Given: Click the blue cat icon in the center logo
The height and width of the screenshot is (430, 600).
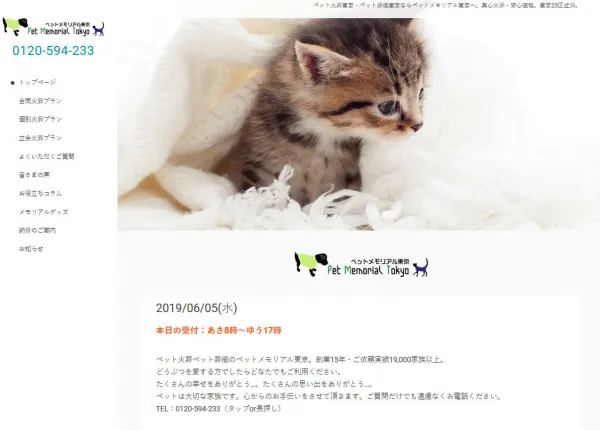Looking at the screenshot, I should coord(421,267).
